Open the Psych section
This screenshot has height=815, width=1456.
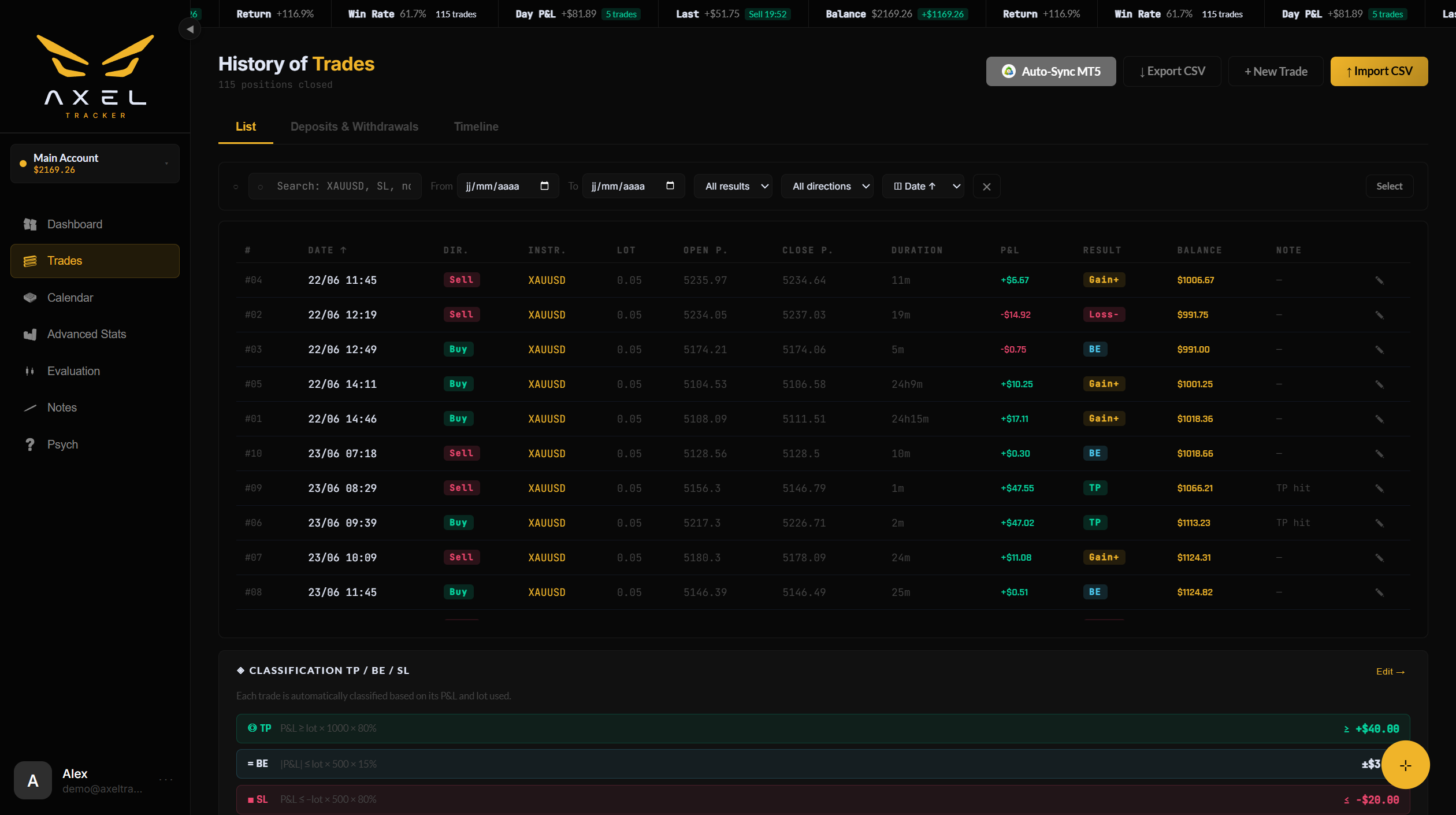(95, 444)
